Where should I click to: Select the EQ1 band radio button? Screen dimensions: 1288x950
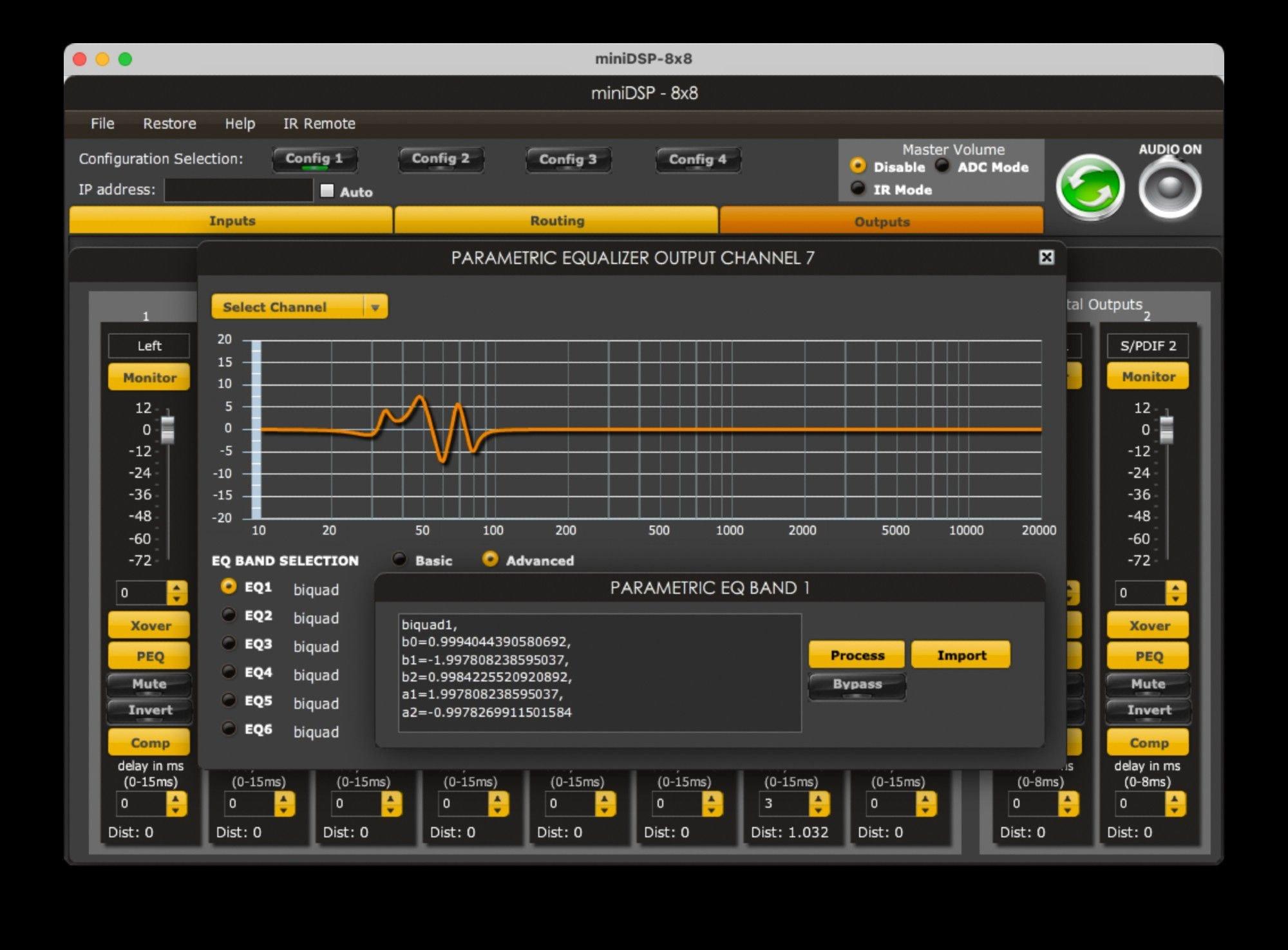(229, 587)
